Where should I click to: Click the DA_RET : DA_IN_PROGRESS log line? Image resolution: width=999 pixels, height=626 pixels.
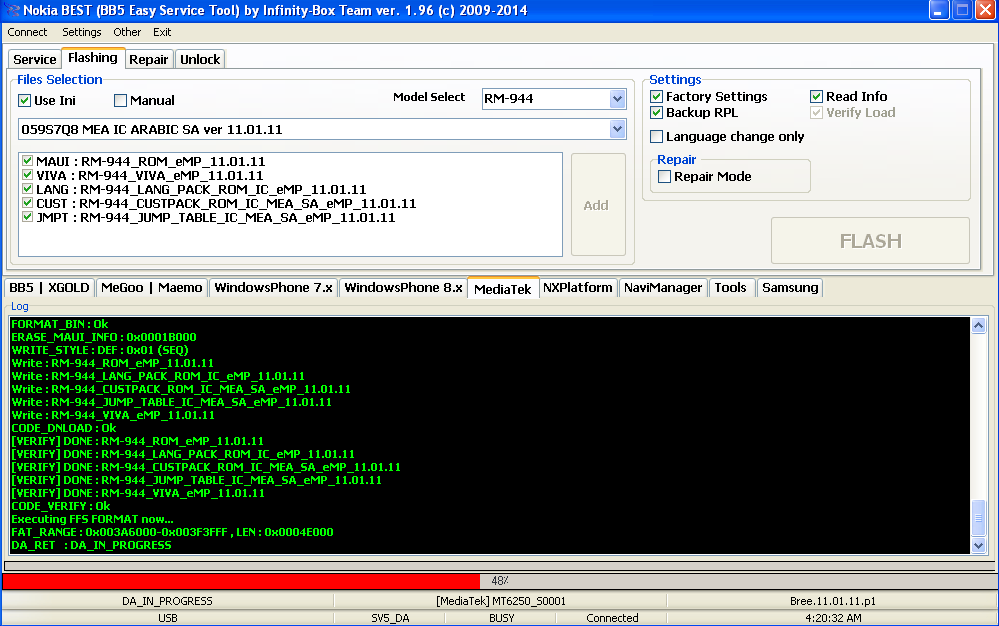point(91,545)
